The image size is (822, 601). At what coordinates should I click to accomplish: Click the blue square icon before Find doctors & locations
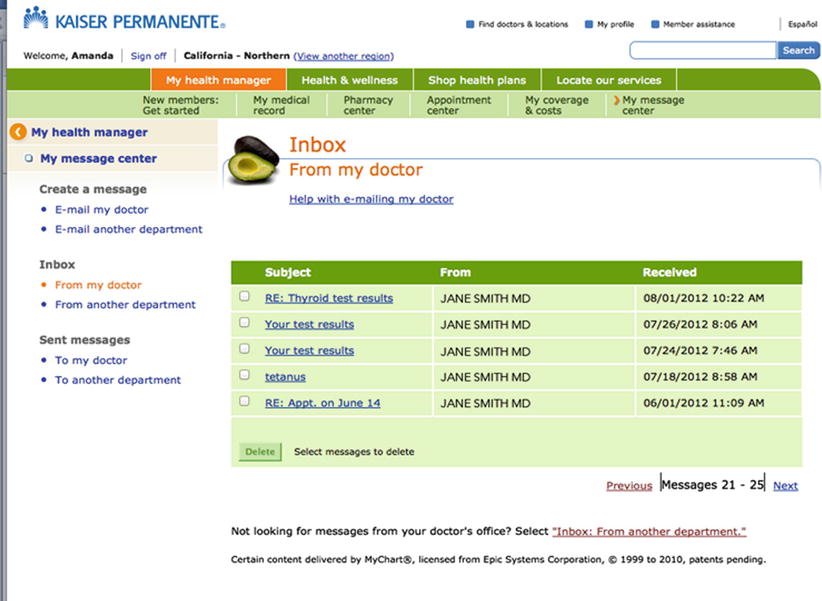[470, 25]
